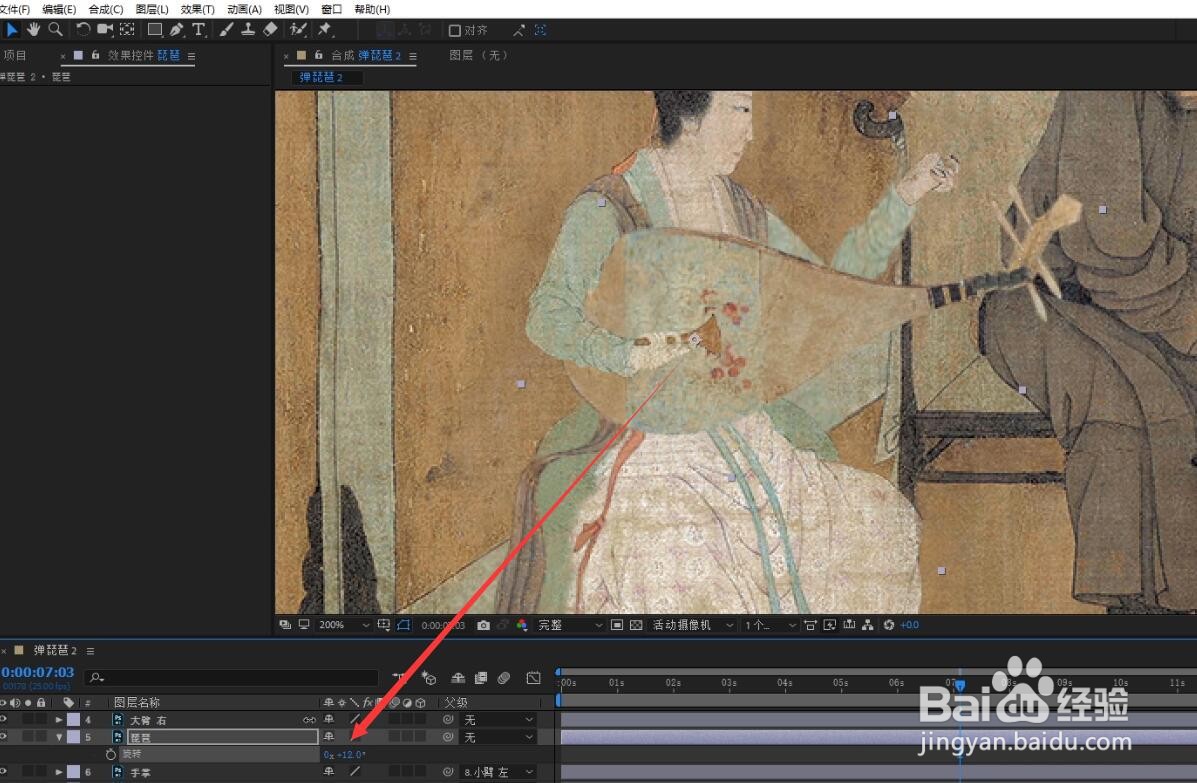
Task: Expand layer 6 手掌 properties
Action: 59,772
